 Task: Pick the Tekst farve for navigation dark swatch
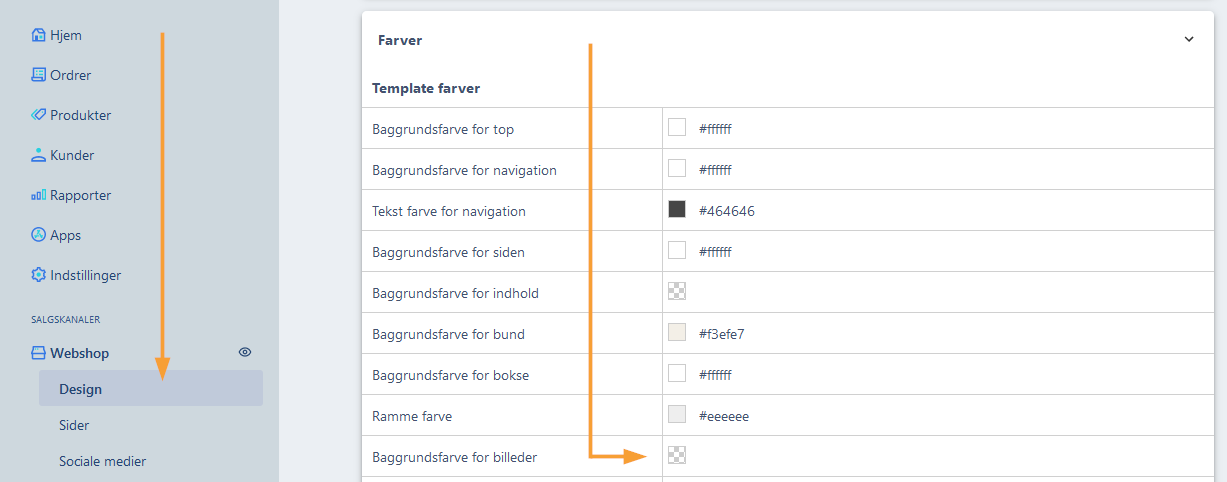[x=677, y=209]
